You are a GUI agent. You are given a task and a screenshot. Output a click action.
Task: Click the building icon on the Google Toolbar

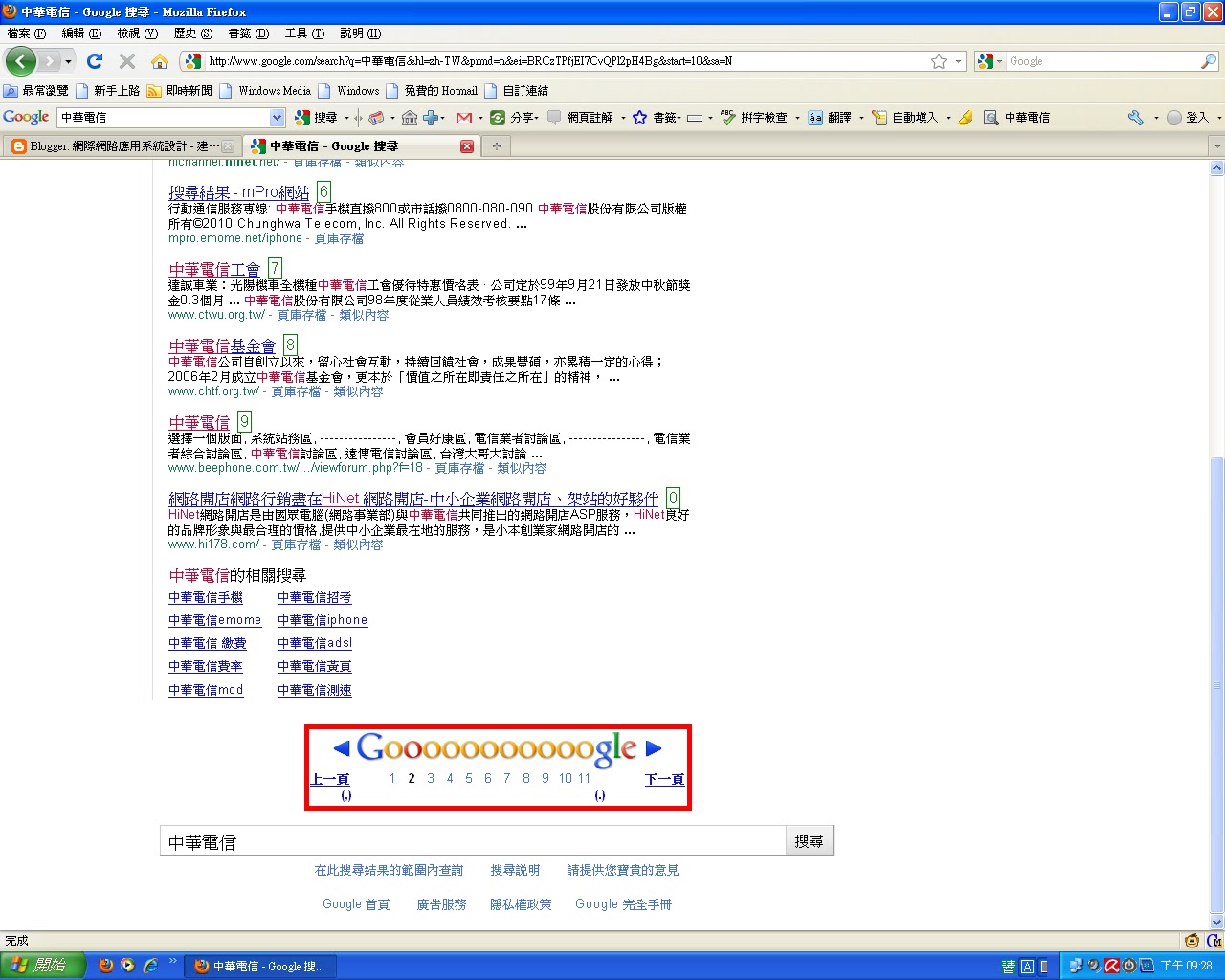[410, 118]
